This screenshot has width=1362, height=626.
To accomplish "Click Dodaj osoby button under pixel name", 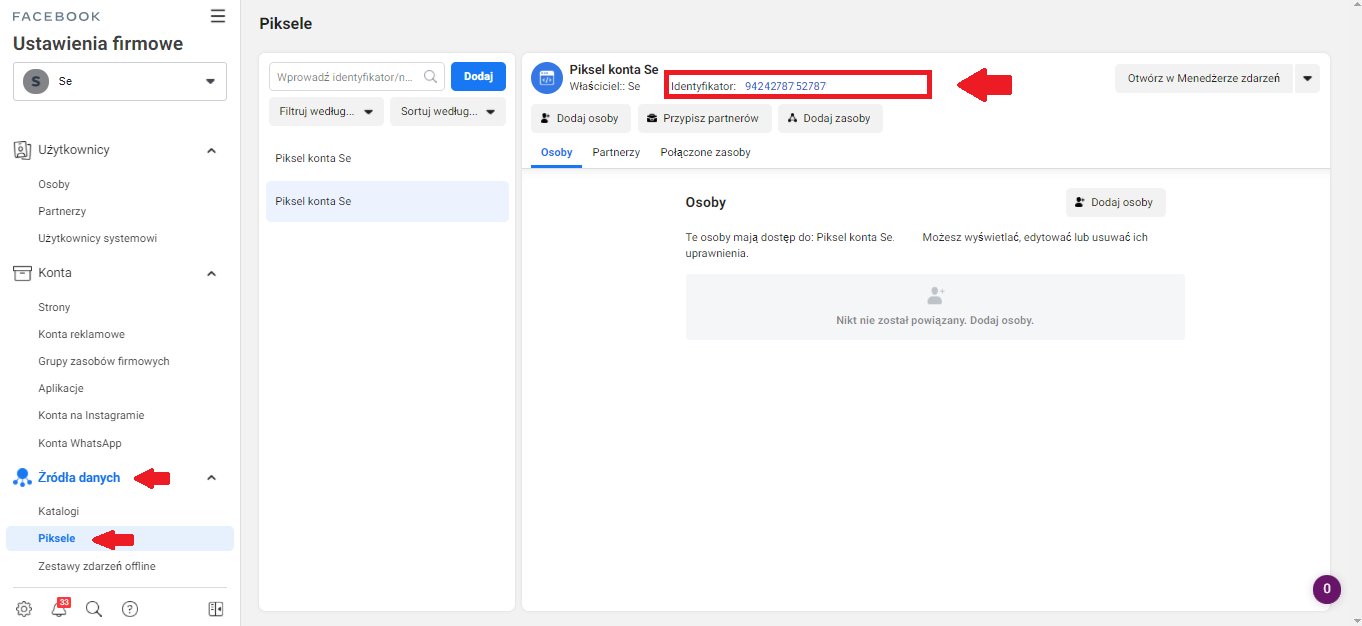I will click(x=581, y=118).
